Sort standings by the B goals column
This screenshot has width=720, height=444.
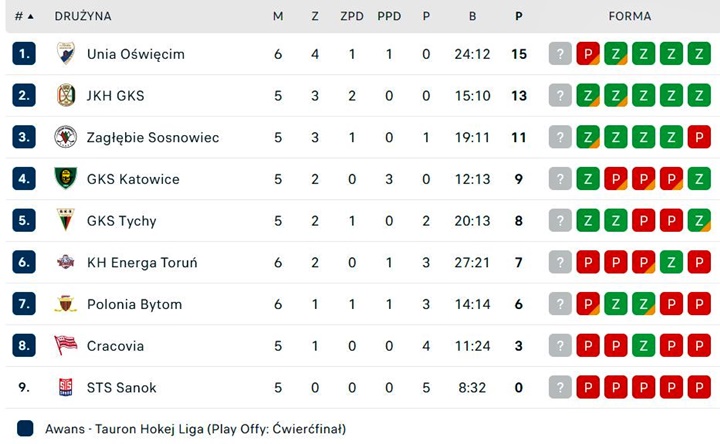coord(472,17)
